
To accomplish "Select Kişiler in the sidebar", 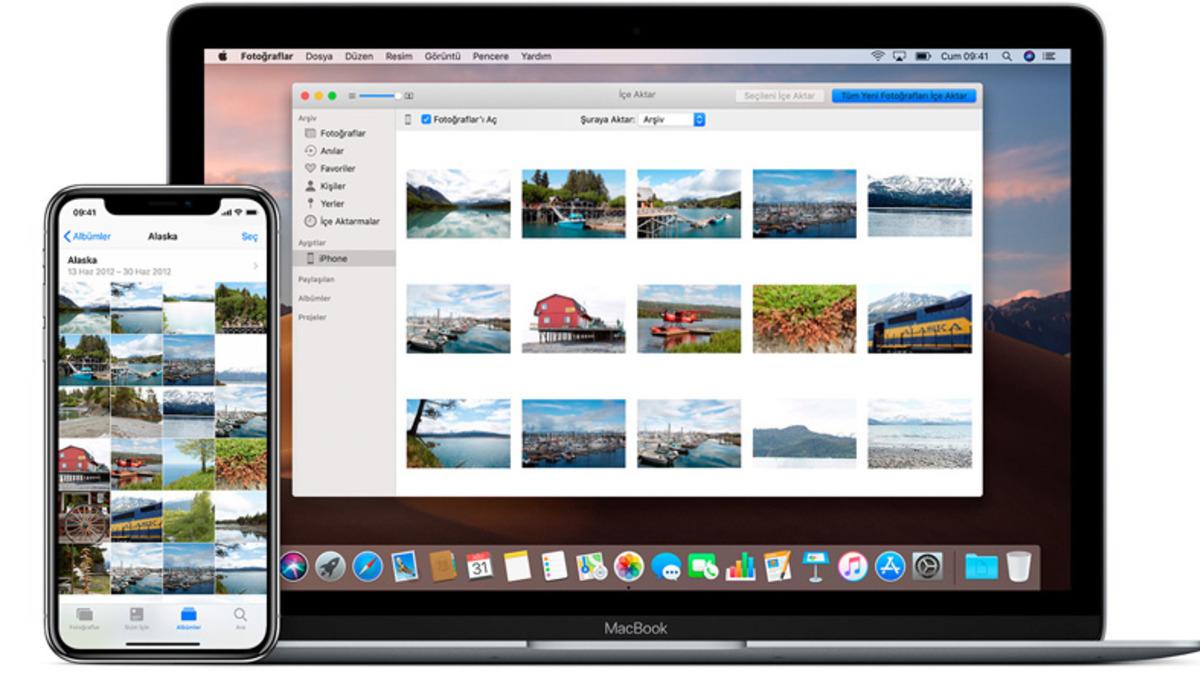I will pyautogui.click(x=335, y=185).
